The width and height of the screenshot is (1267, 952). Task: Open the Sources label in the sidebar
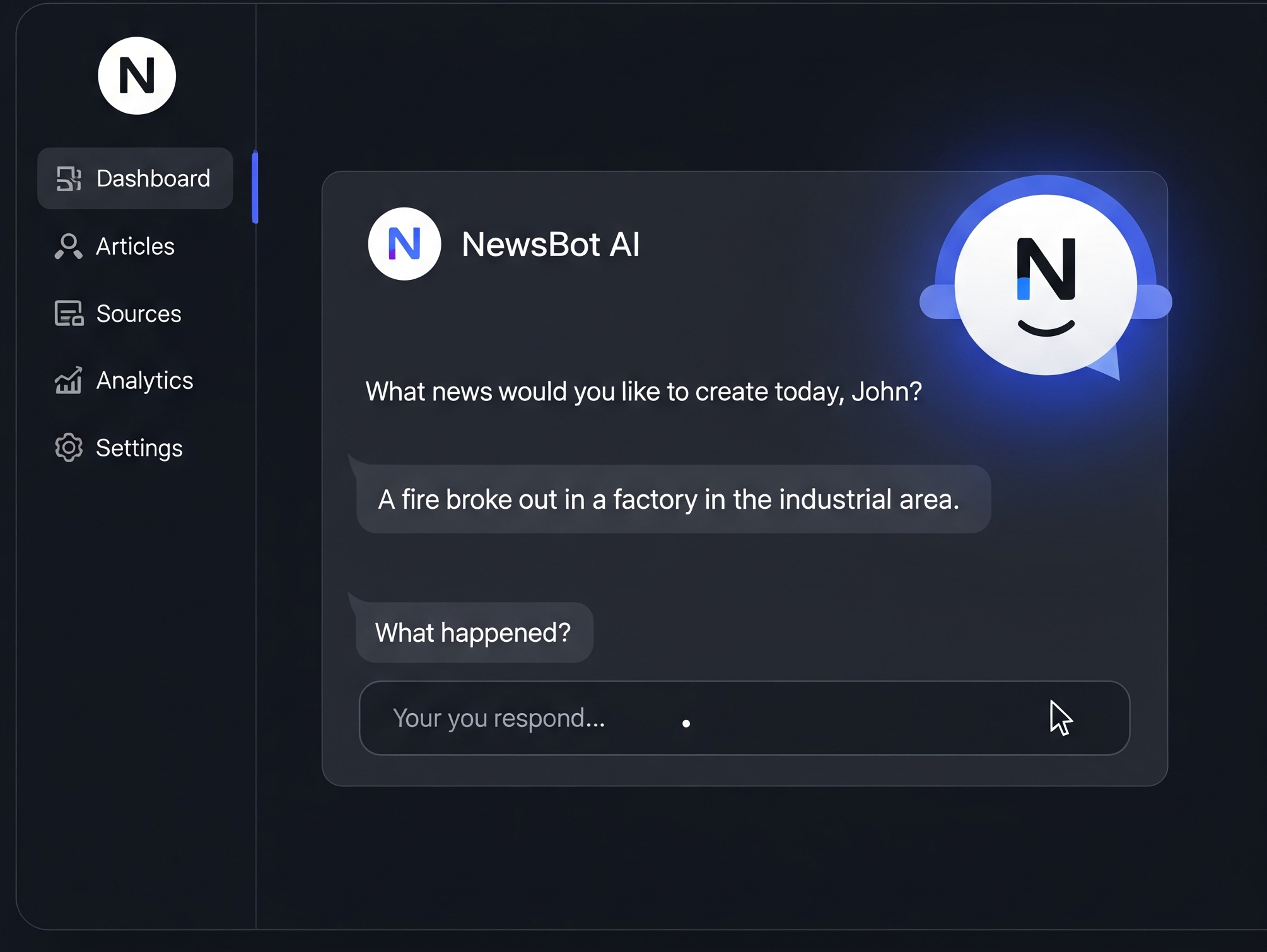(x=139, y=313)
